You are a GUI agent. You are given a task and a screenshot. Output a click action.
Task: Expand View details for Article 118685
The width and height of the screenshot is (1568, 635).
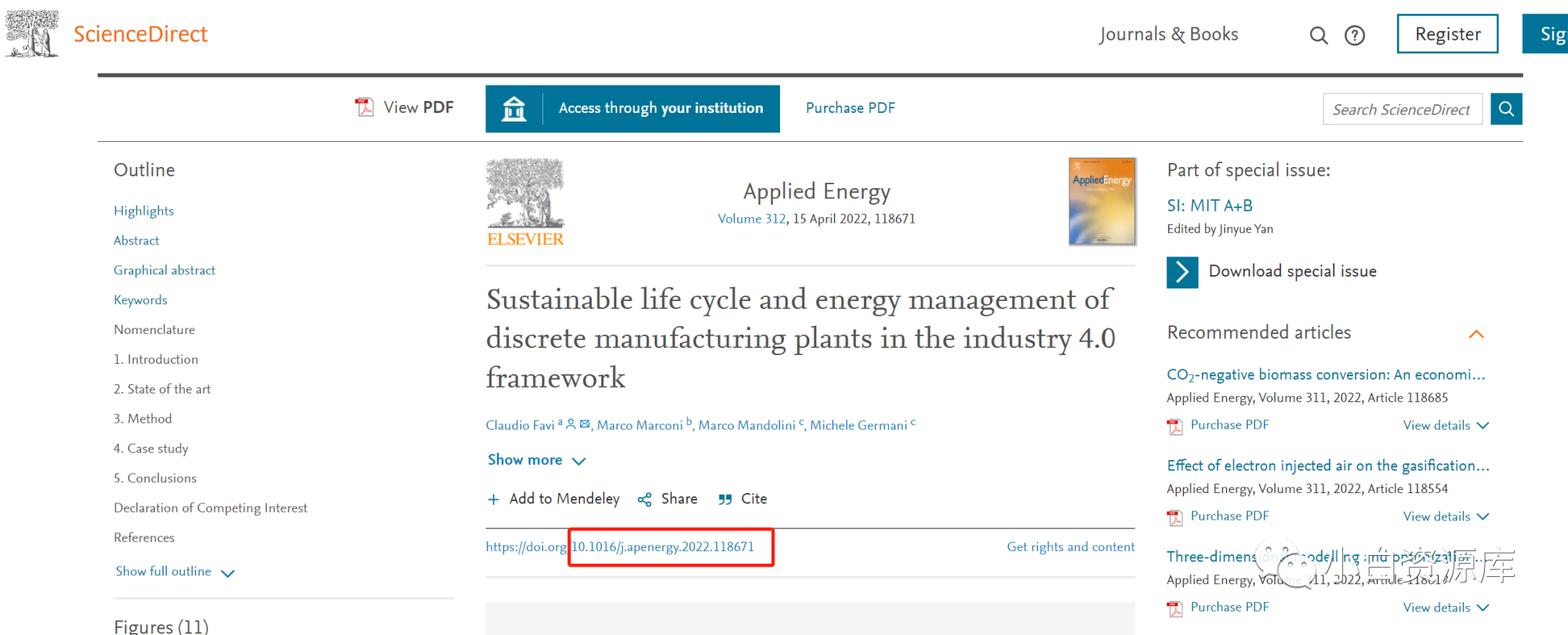coord(1446,426)
